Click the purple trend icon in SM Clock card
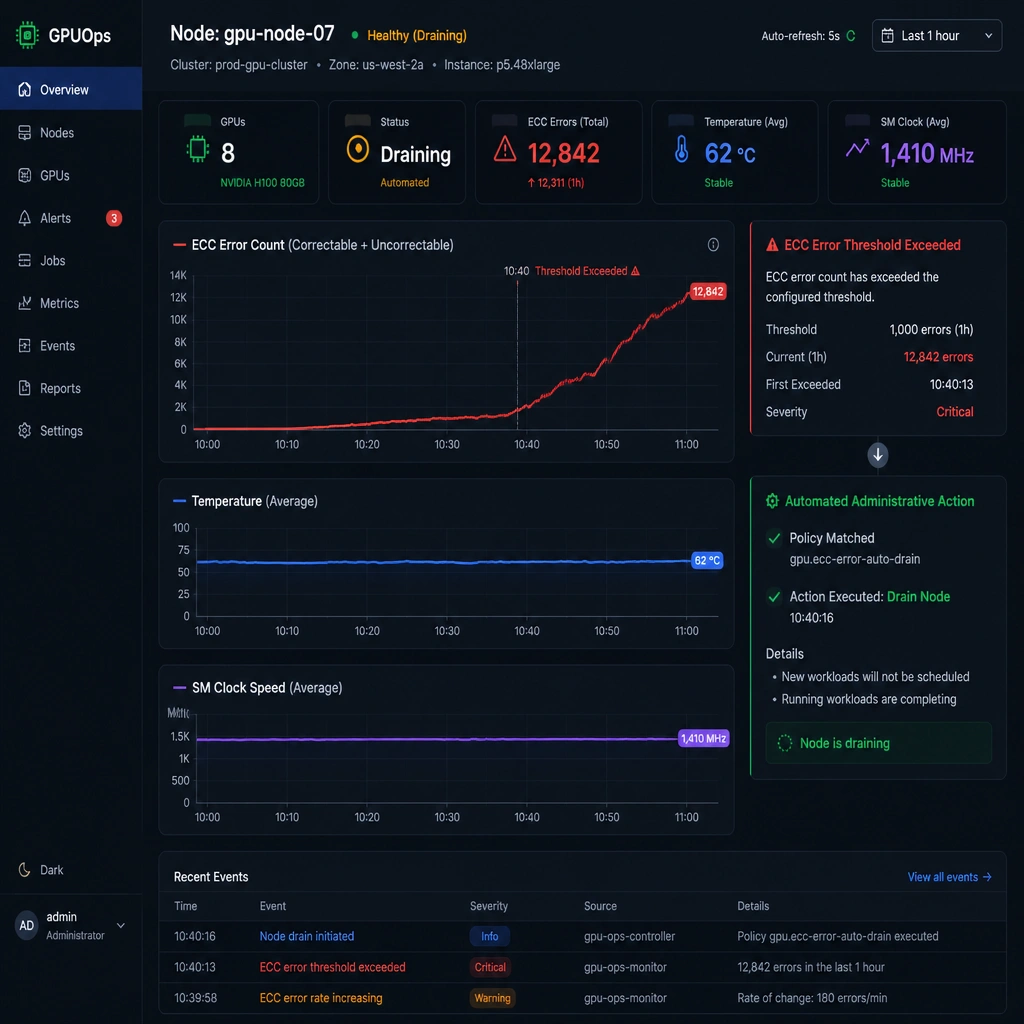Image resolution: width=1024 pixels, height=1024 pixels. pos(857,148)
